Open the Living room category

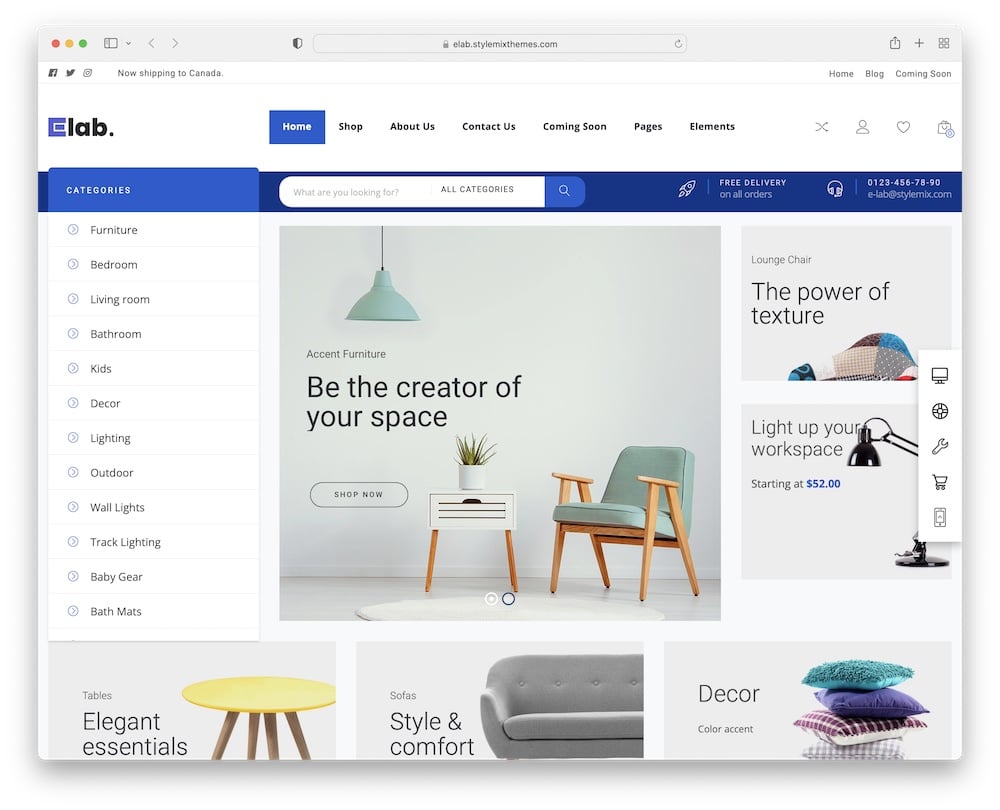[x=154, y=299]
